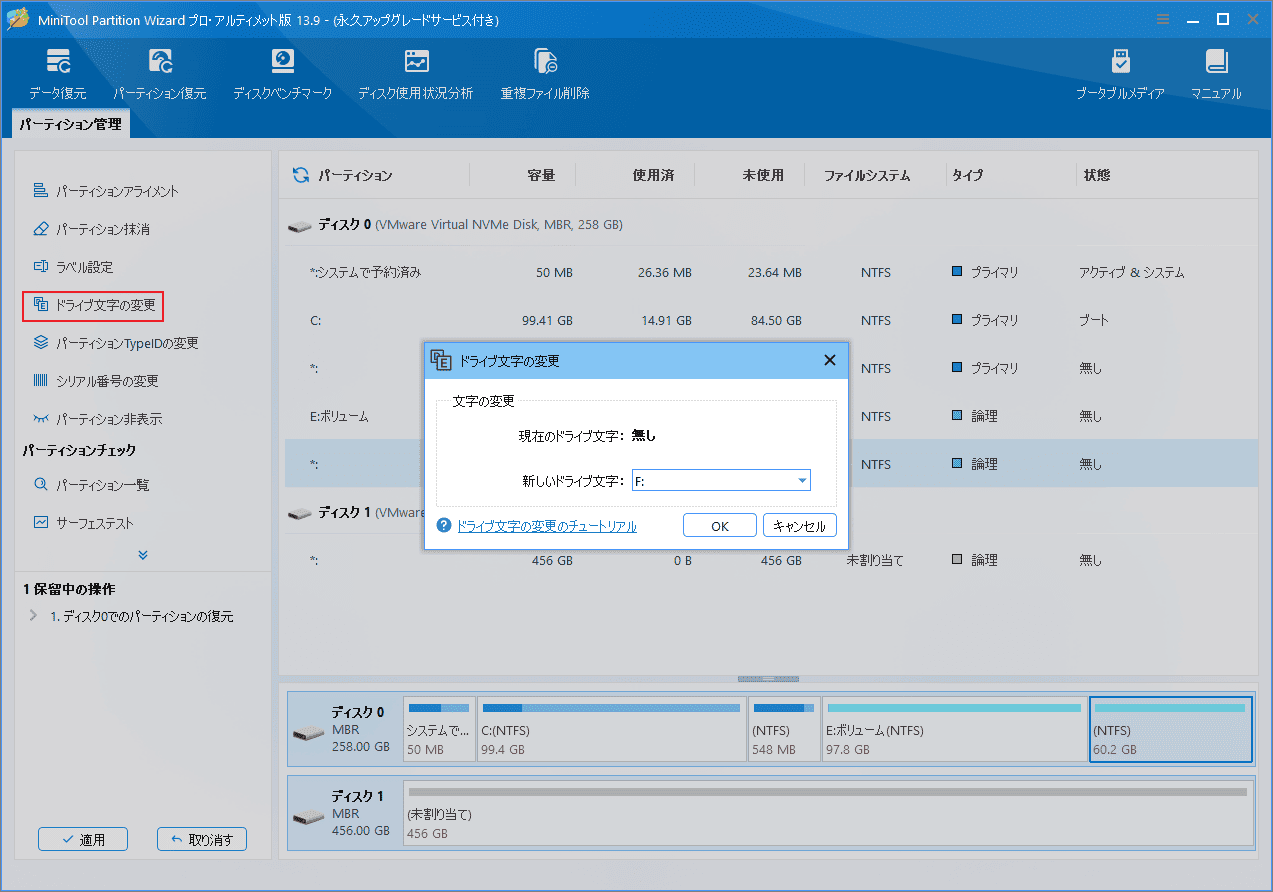Open 重複ファイル削除 duplicate file remover
The width and height of the screenshot is (1273, 892).
(x=545, y=74)
